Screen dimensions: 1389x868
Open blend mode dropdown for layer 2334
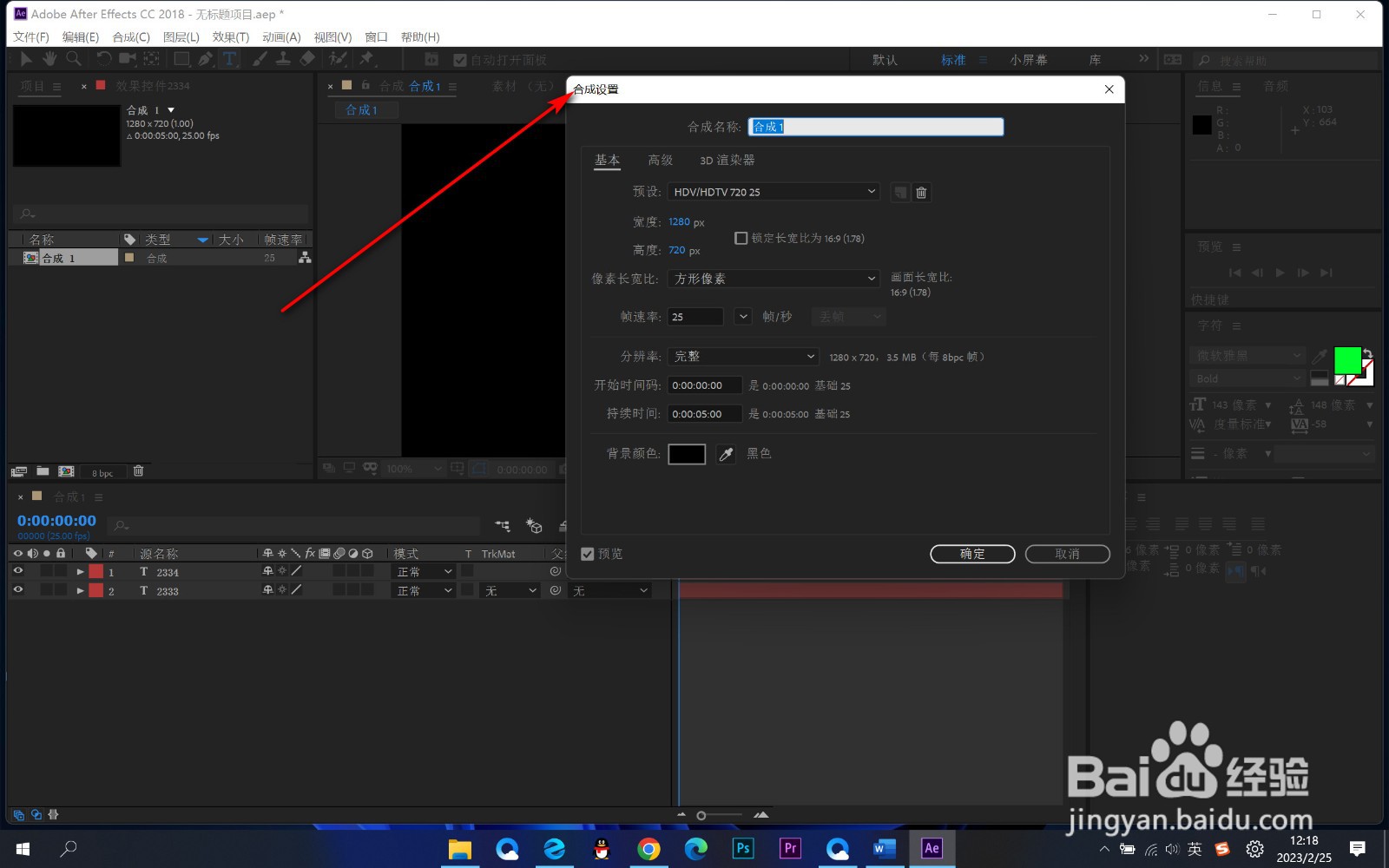pos(424,572)
